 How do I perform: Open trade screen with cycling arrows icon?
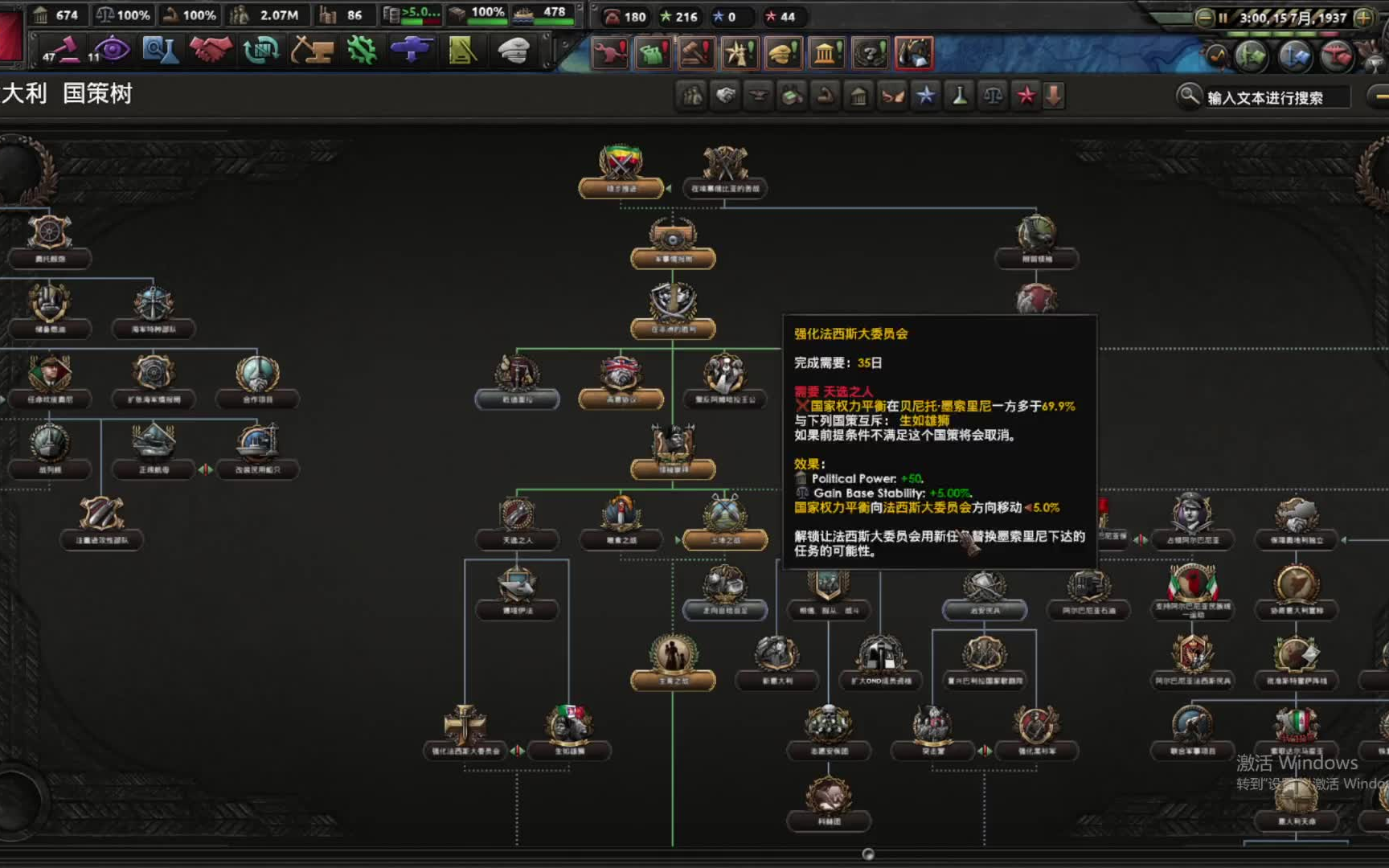point(260,51)
